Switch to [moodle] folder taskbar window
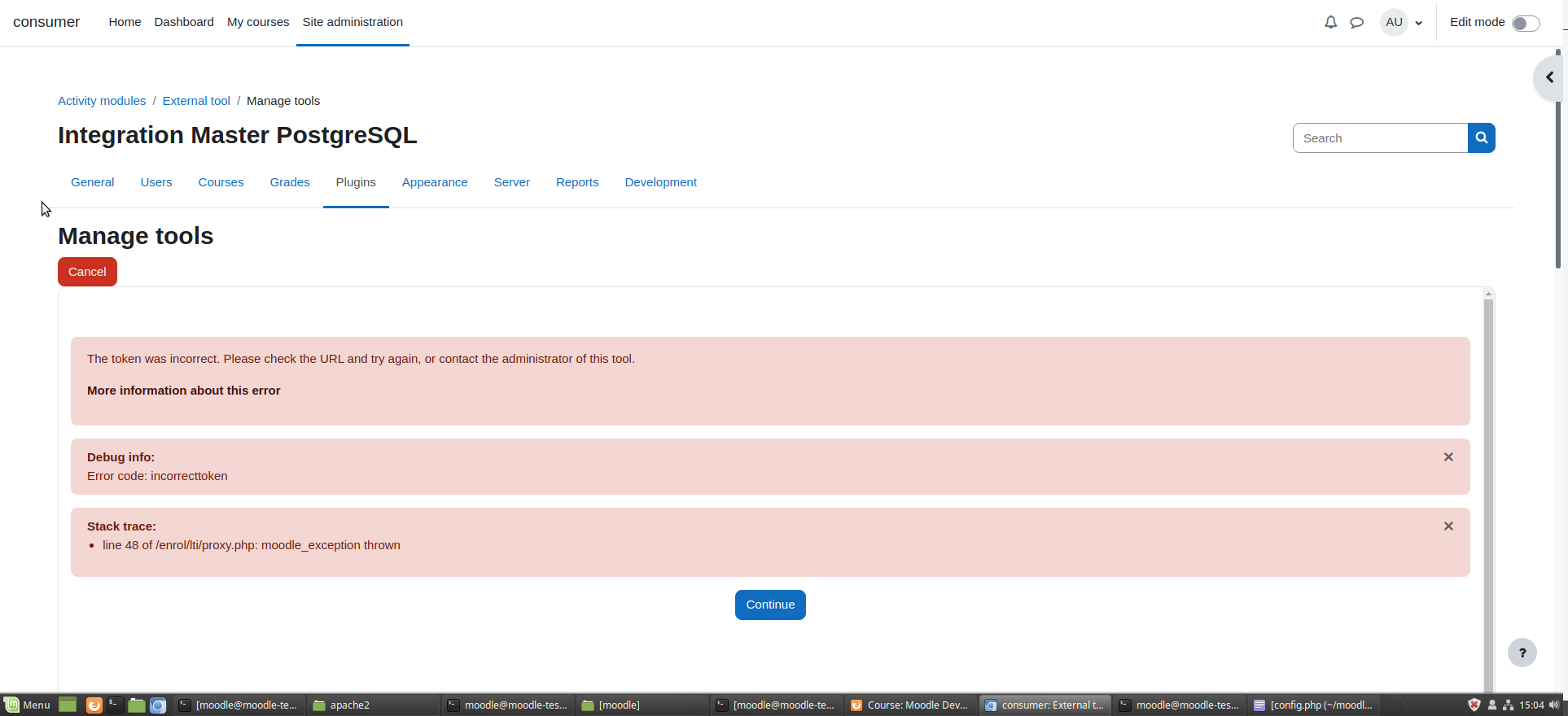 (x=642, y=705)
